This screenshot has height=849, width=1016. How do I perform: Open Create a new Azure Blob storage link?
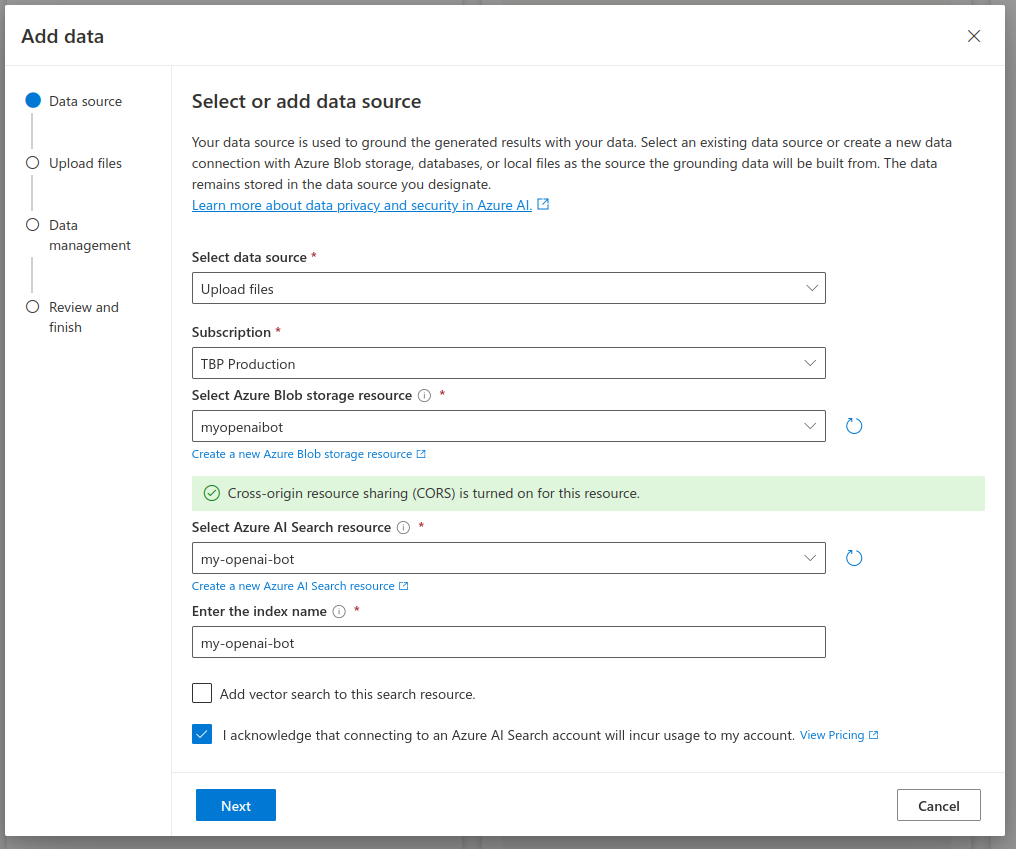pyautogui.click(x=302, y=454)
